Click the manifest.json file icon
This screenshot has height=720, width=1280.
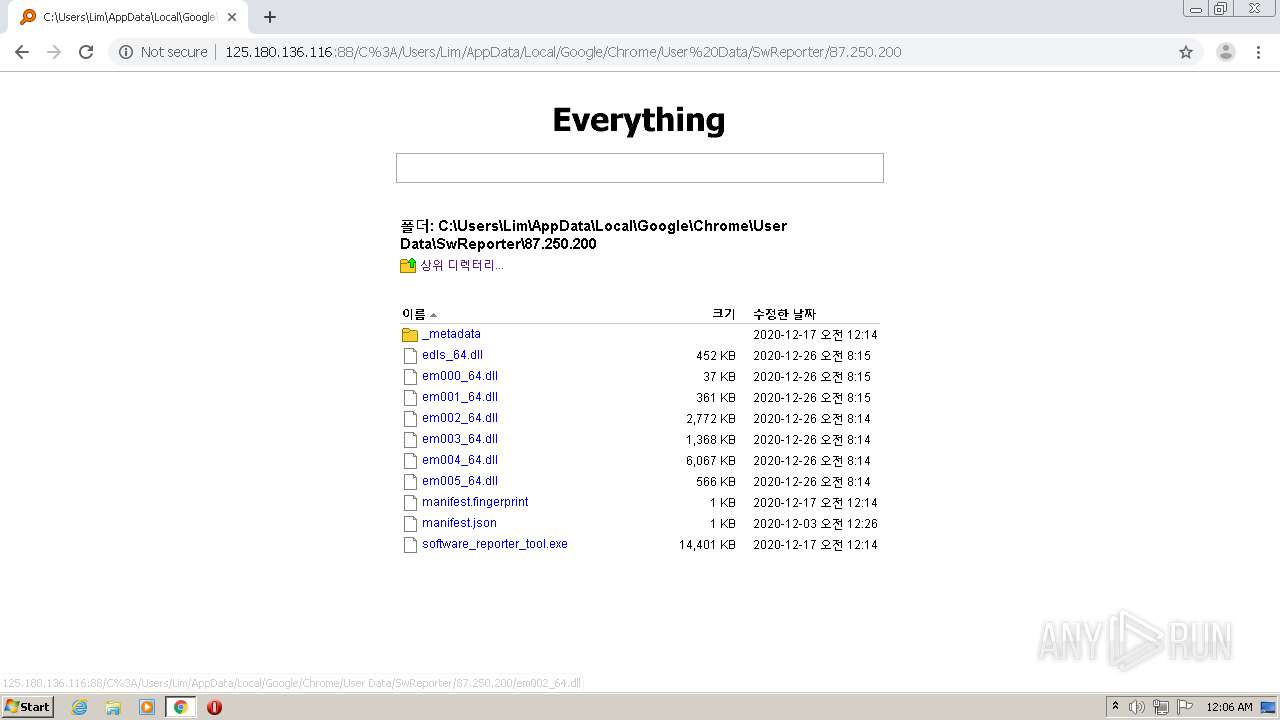point(410,524)
